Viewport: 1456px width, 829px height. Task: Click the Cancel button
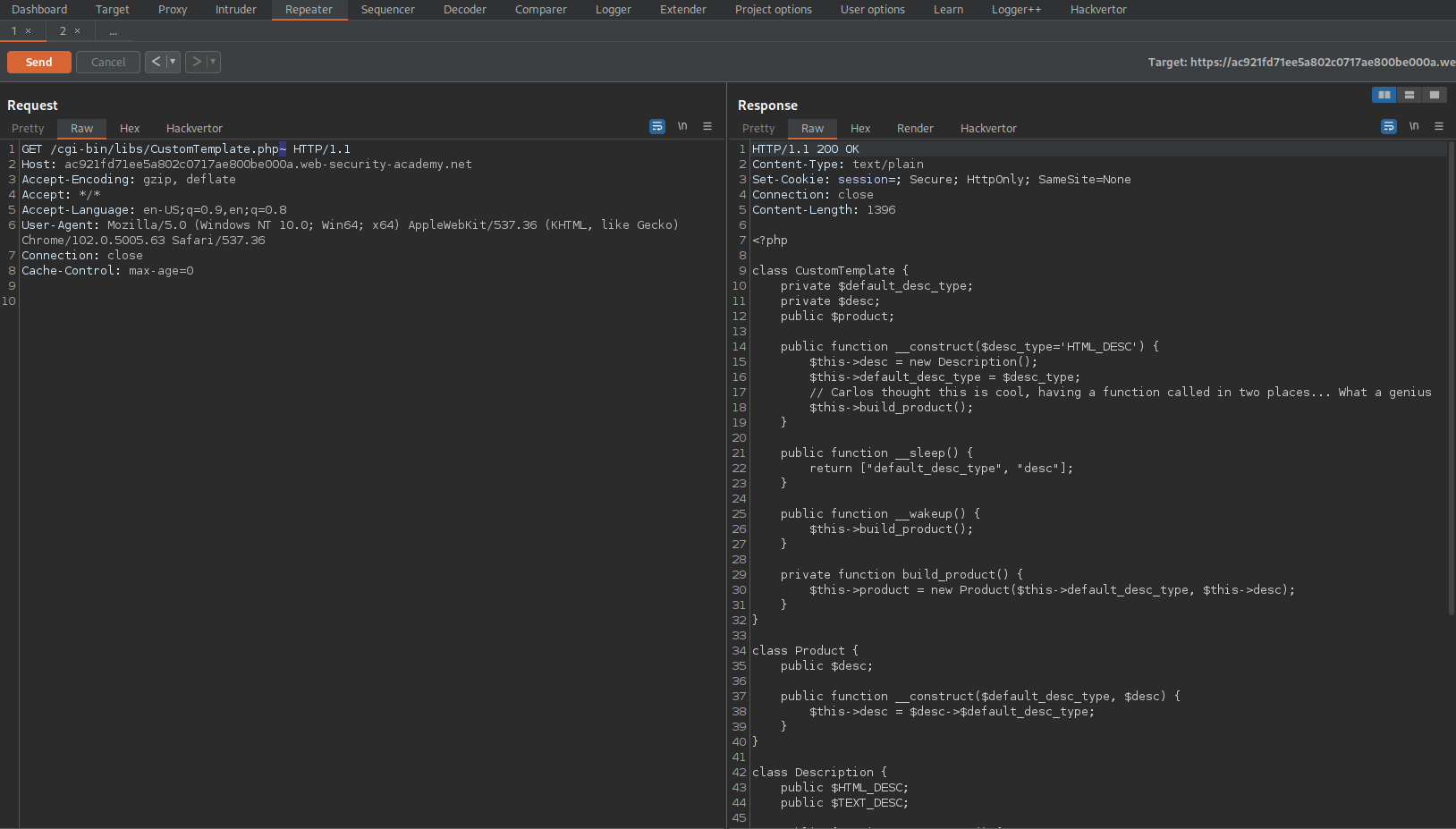click(108, 62)
